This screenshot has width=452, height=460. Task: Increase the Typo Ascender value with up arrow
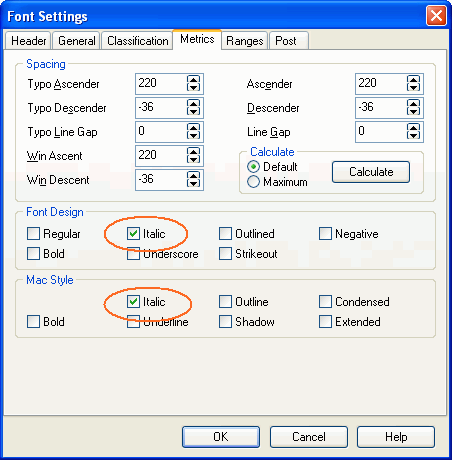pyautogui.click(x=193, y=80)
